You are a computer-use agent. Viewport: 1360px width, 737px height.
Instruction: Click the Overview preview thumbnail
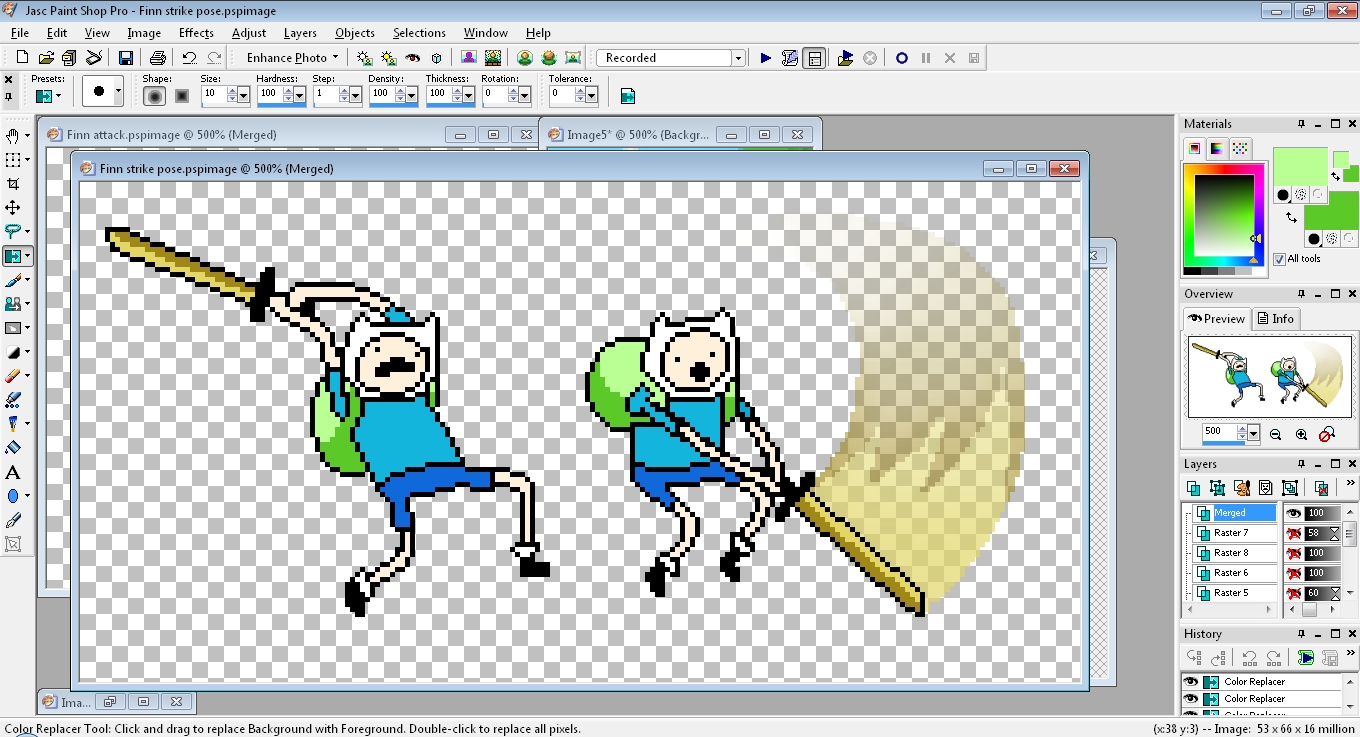tap(1269, 376)
